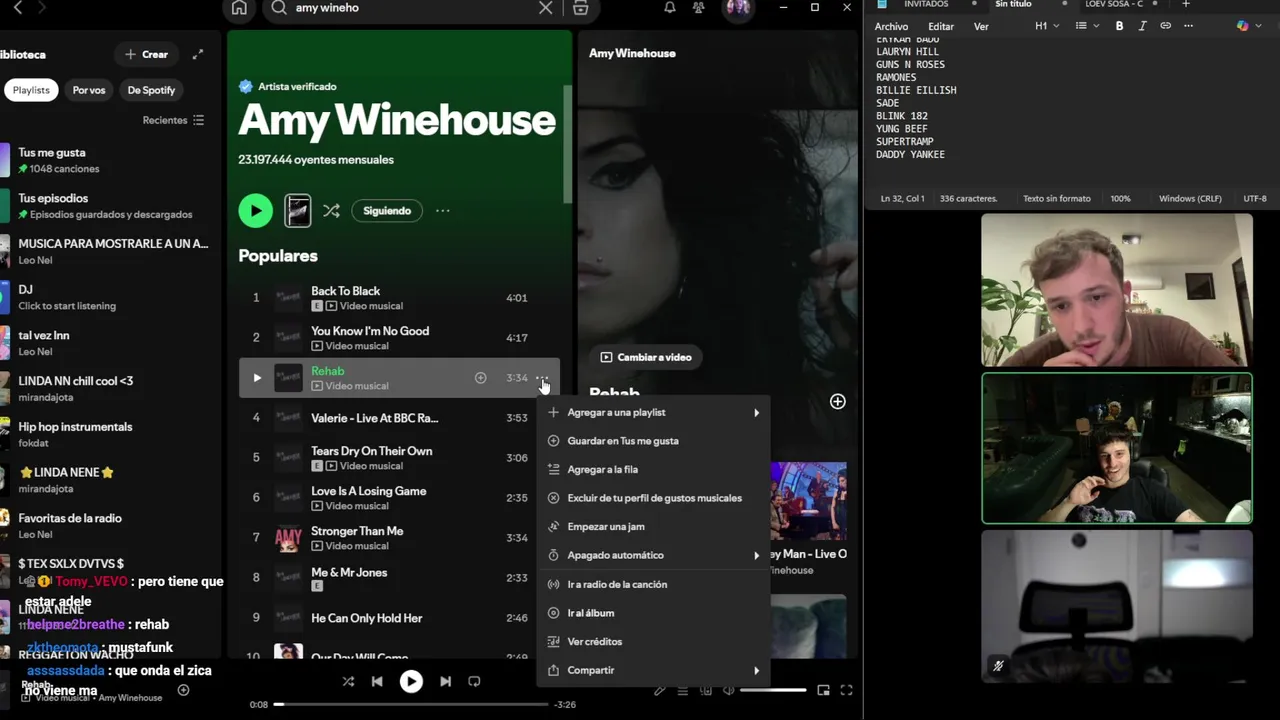The height and width of the screenshot is (720, 1280).
Task: Adjust the volume slider
Action: pos(773,690)
